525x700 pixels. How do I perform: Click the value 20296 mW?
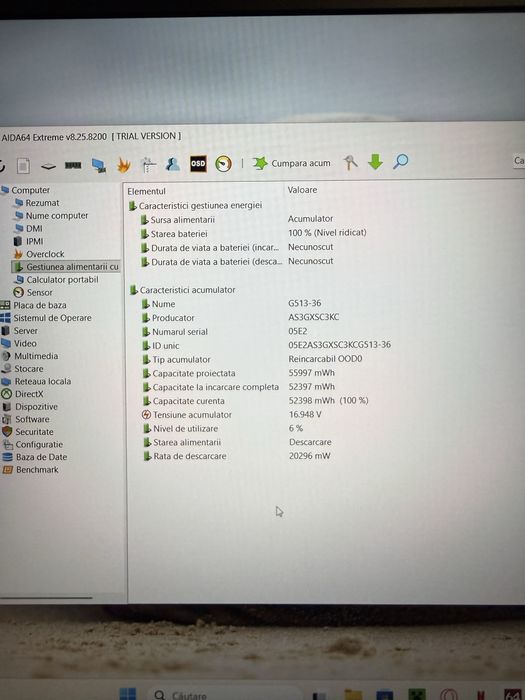click(309, 456)
